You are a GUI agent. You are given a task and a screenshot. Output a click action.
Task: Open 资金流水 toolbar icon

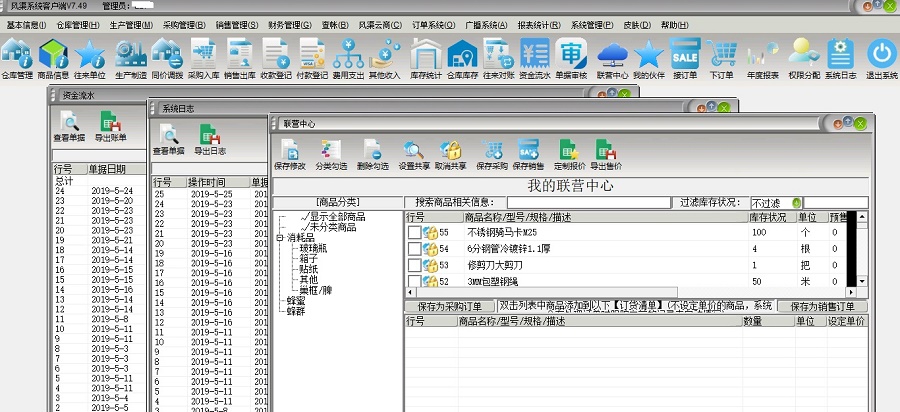(535, 59)
